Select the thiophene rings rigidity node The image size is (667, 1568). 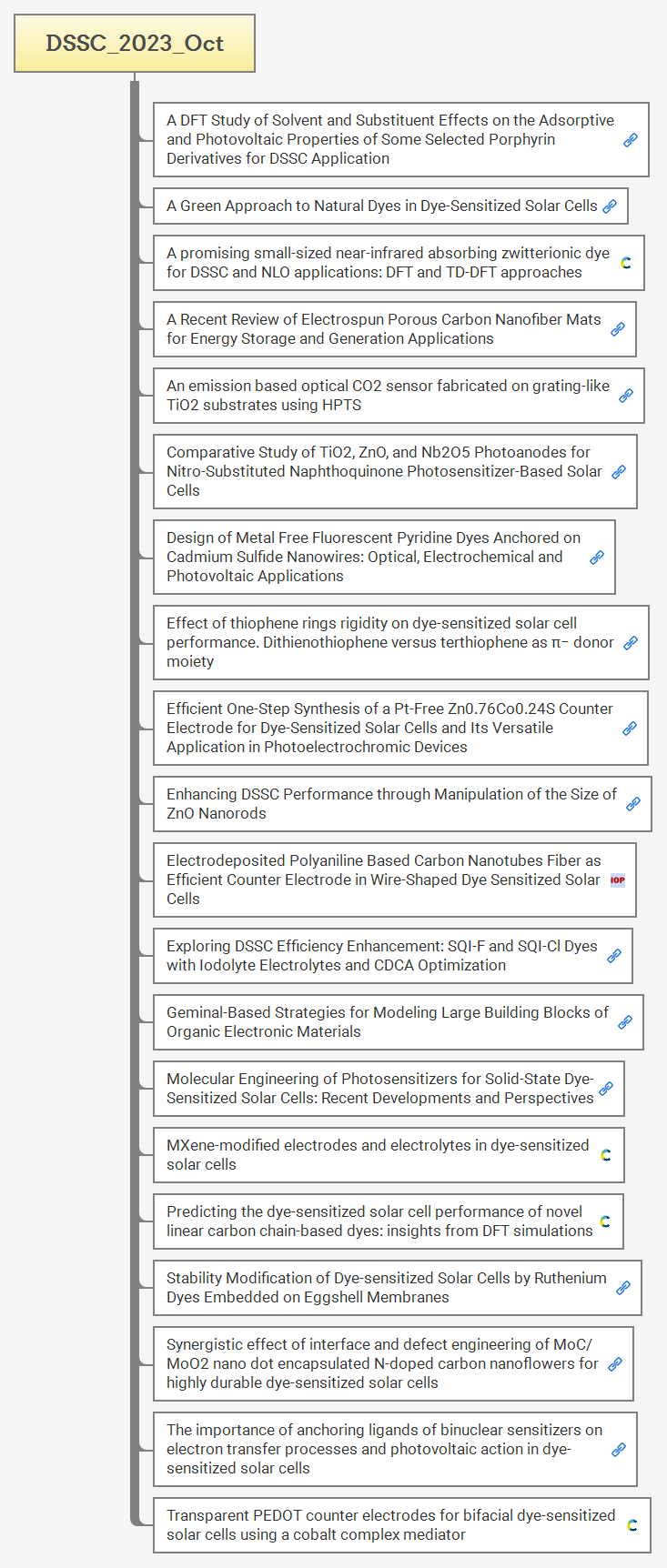(389, 642)
